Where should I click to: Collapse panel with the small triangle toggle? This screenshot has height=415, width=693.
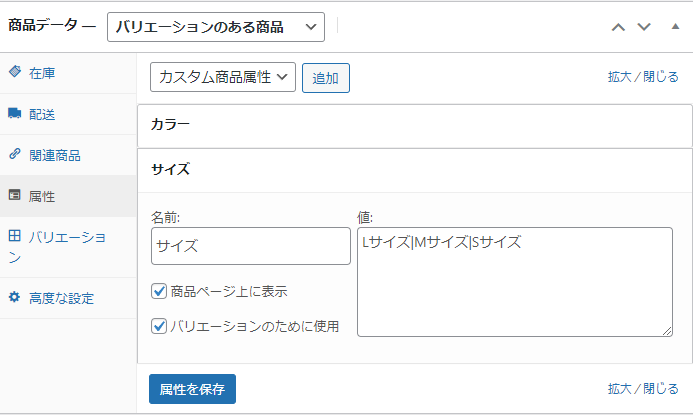tap(675, 27)
